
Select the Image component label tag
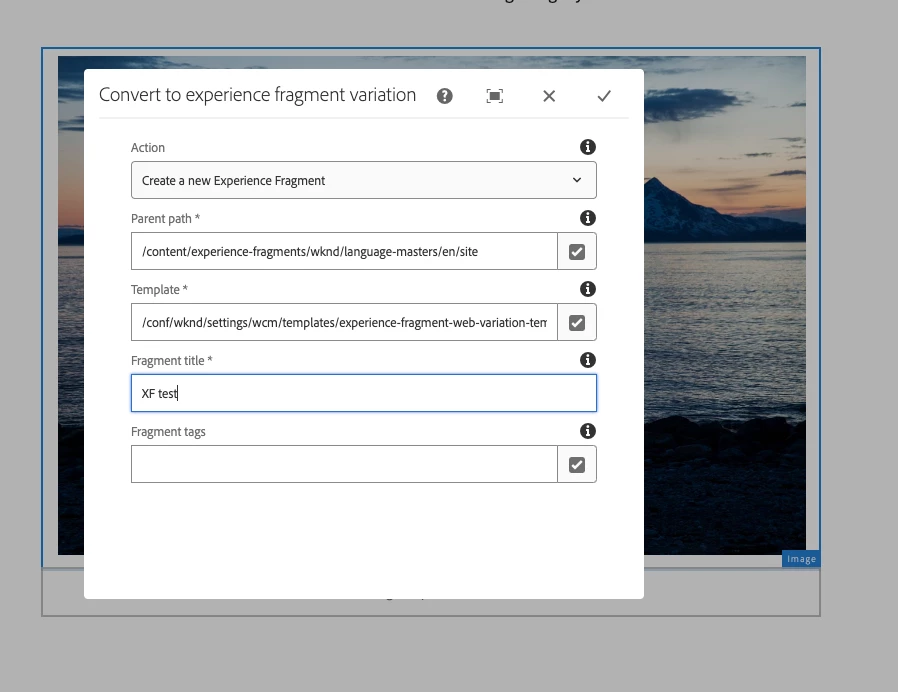pos(801,559)
